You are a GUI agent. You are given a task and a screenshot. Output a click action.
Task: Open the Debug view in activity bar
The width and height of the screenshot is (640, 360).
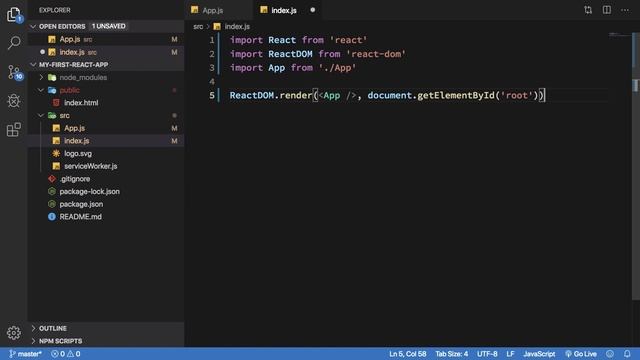click(14, 101)
